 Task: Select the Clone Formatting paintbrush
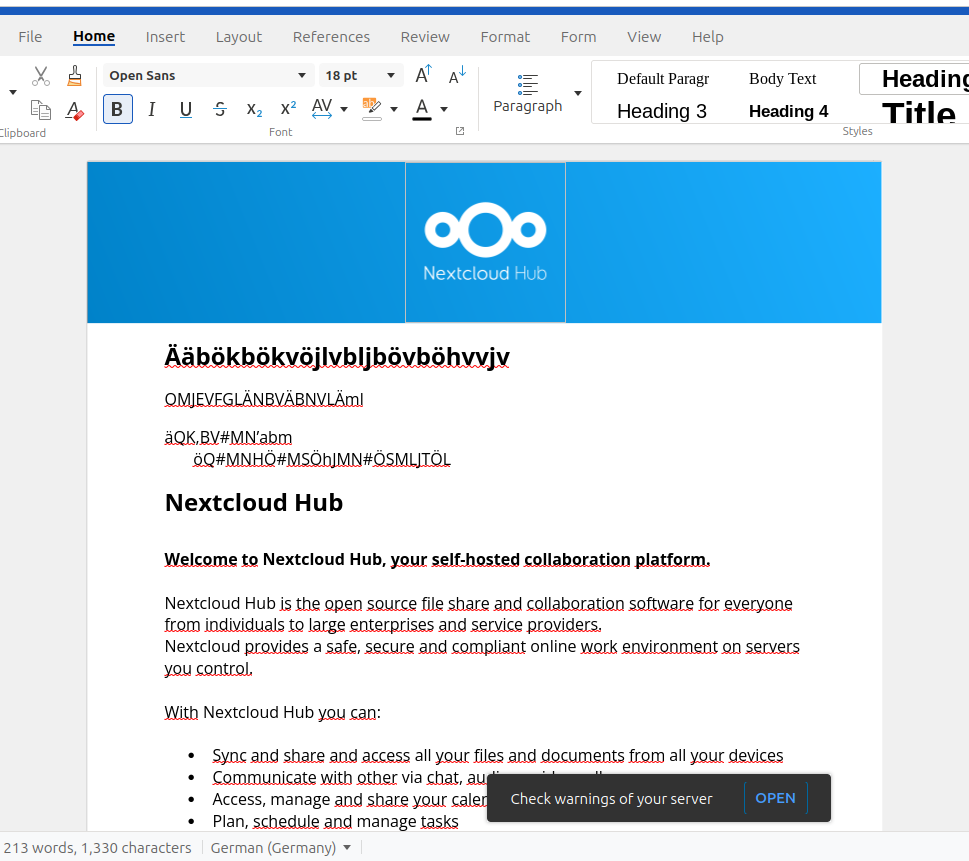tap(74, 76)
